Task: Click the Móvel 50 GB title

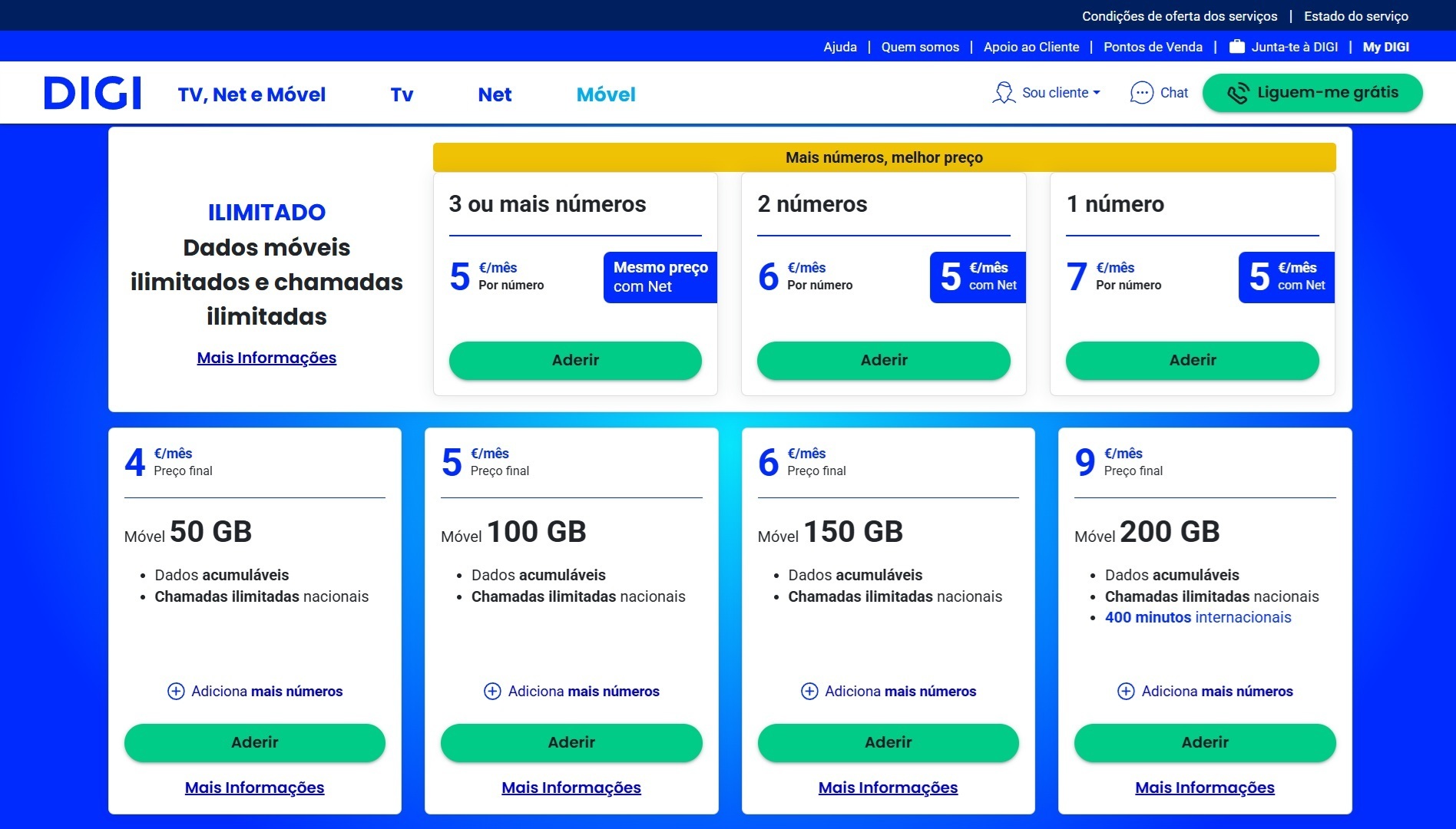Action: [x=188, y=532]
